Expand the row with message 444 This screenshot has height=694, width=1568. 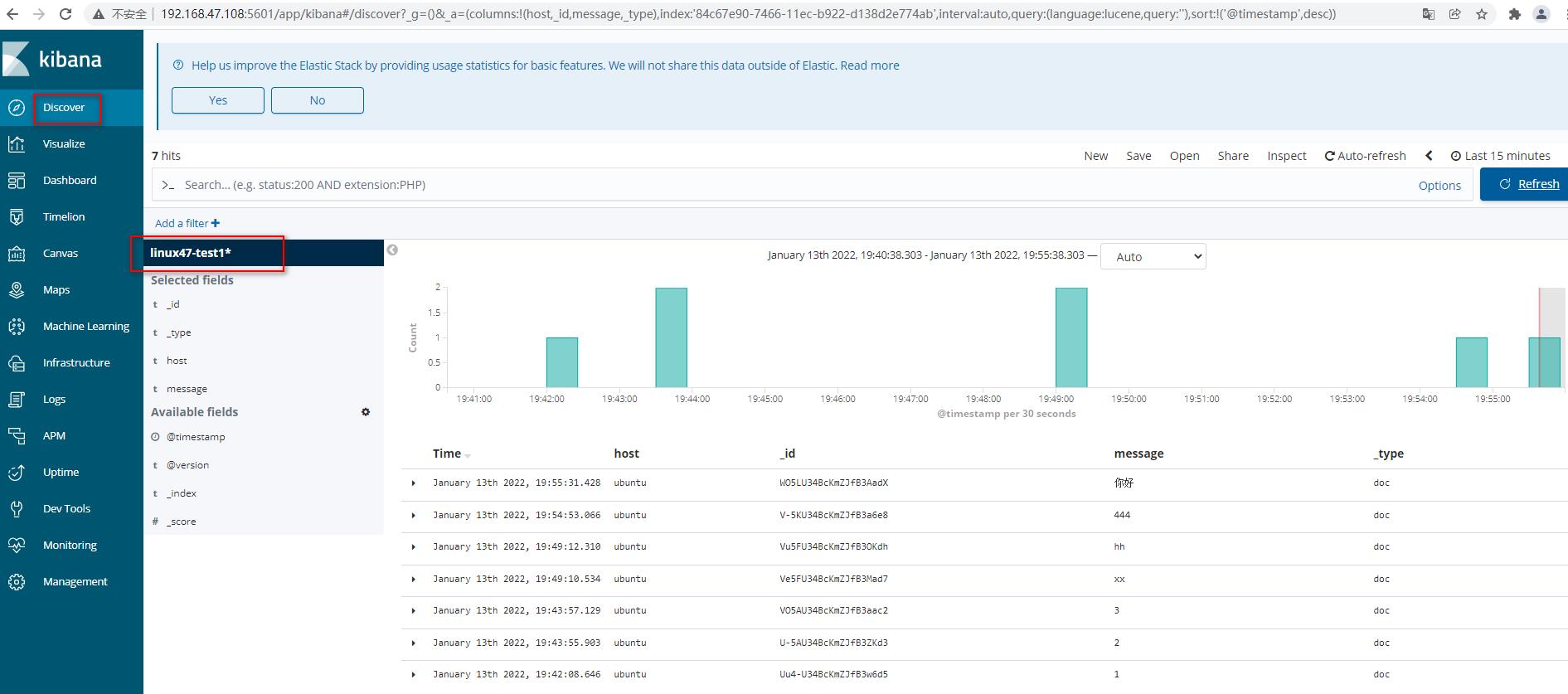coord(414,515)
